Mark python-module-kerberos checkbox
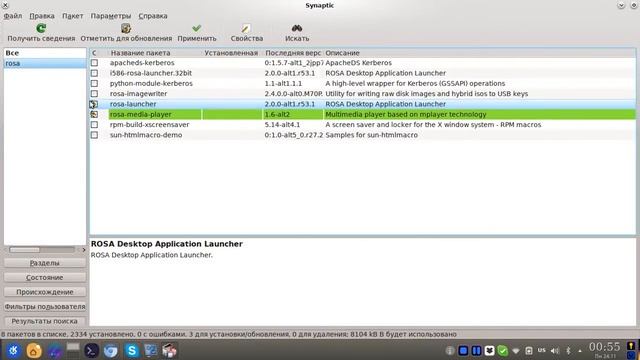Screen dimensions: 640x360 (x=94, y=83)
